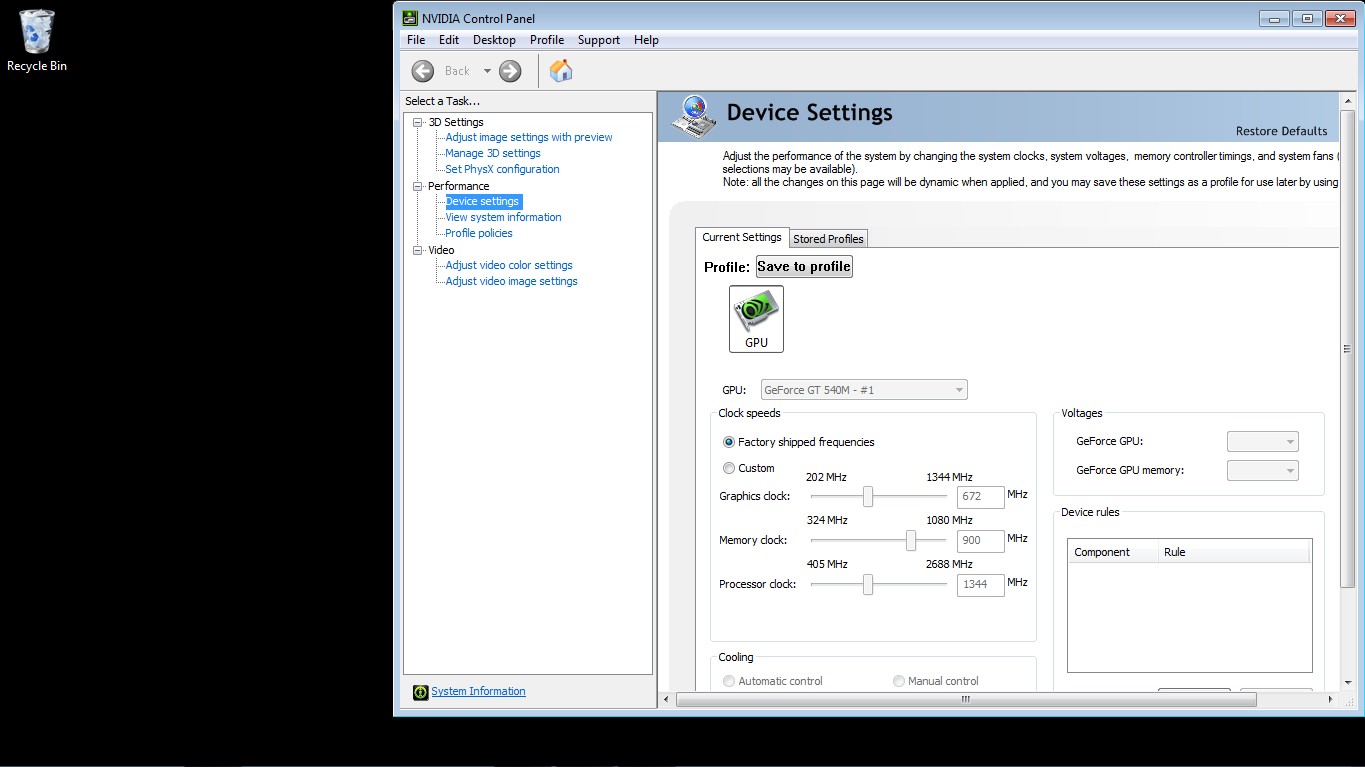Image resolution: width=1365 pixels, height=767 pixels.
Task: Open the Profile menu
Action: 547,40
